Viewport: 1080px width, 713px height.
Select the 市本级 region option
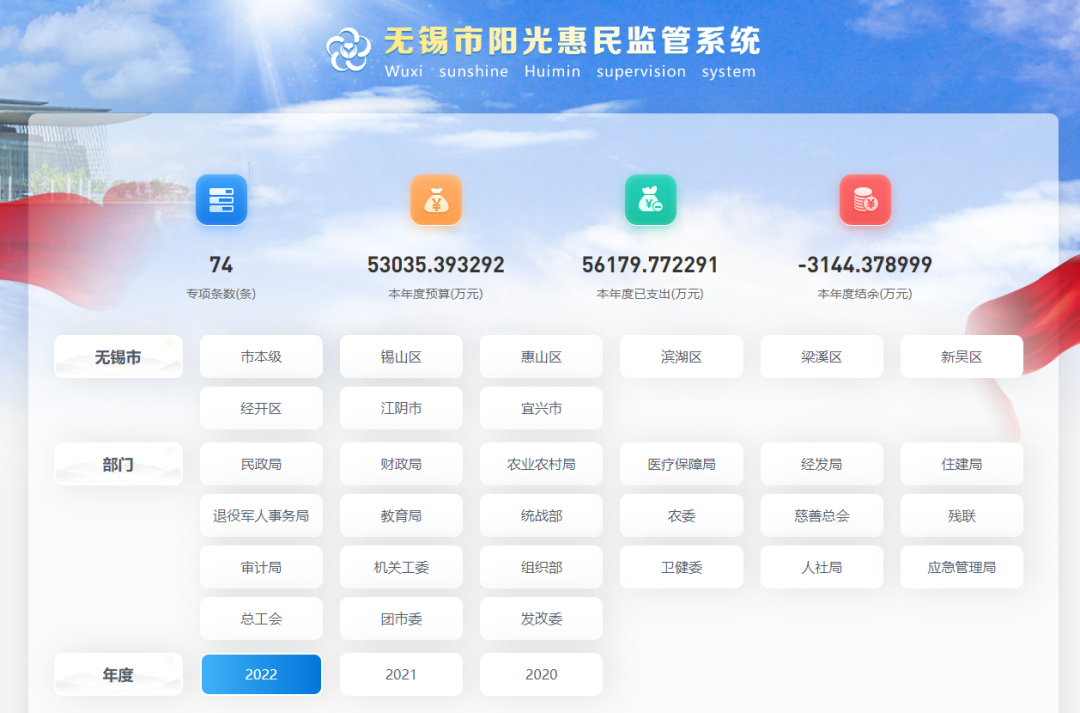261,356
